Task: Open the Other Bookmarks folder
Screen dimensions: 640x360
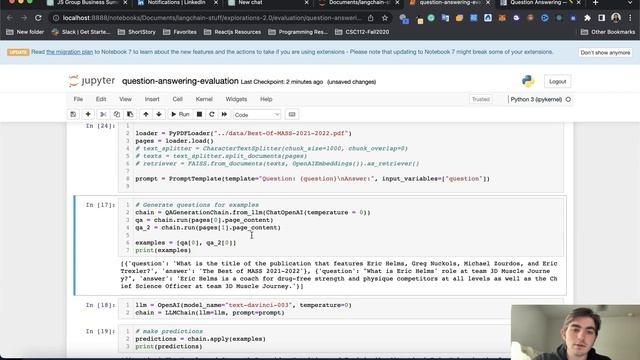Action: pyautogui.click(x=608, y=32)
